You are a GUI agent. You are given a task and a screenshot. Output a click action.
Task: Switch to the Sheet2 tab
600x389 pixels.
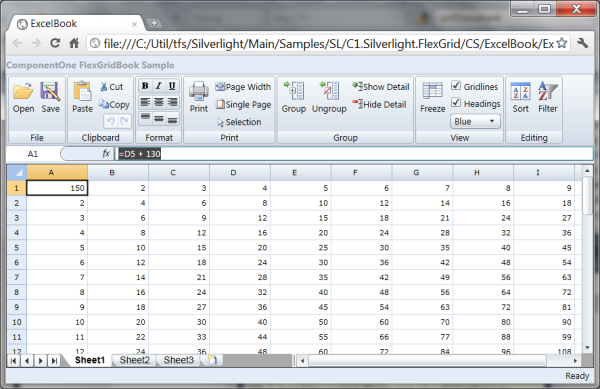[x=134, y=360]
